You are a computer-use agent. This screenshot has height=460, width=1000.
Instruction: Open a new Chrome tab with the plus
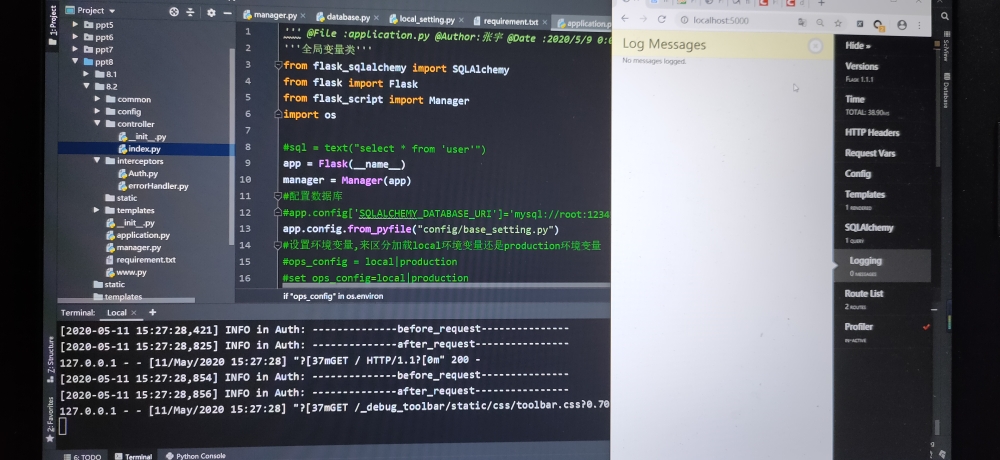(x=821, y=3)
